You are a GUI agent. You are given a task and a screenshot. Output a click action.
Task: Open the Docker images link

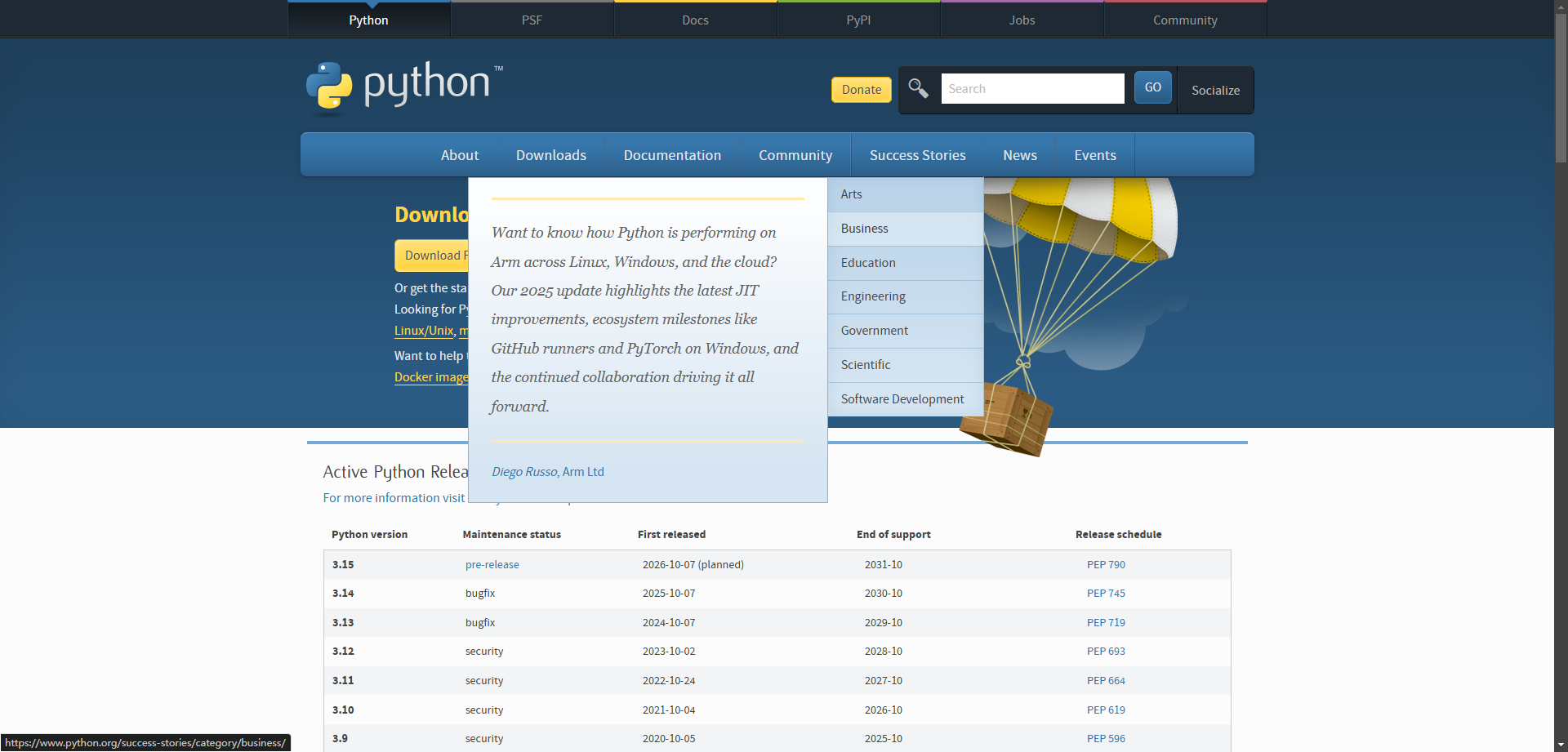click(431, 377)
